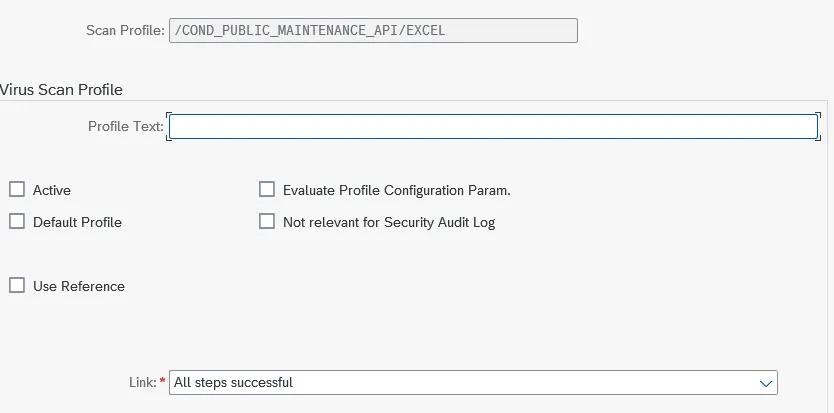
Task: Toggle the Use Reference checkbox
Action: (17, 286)
